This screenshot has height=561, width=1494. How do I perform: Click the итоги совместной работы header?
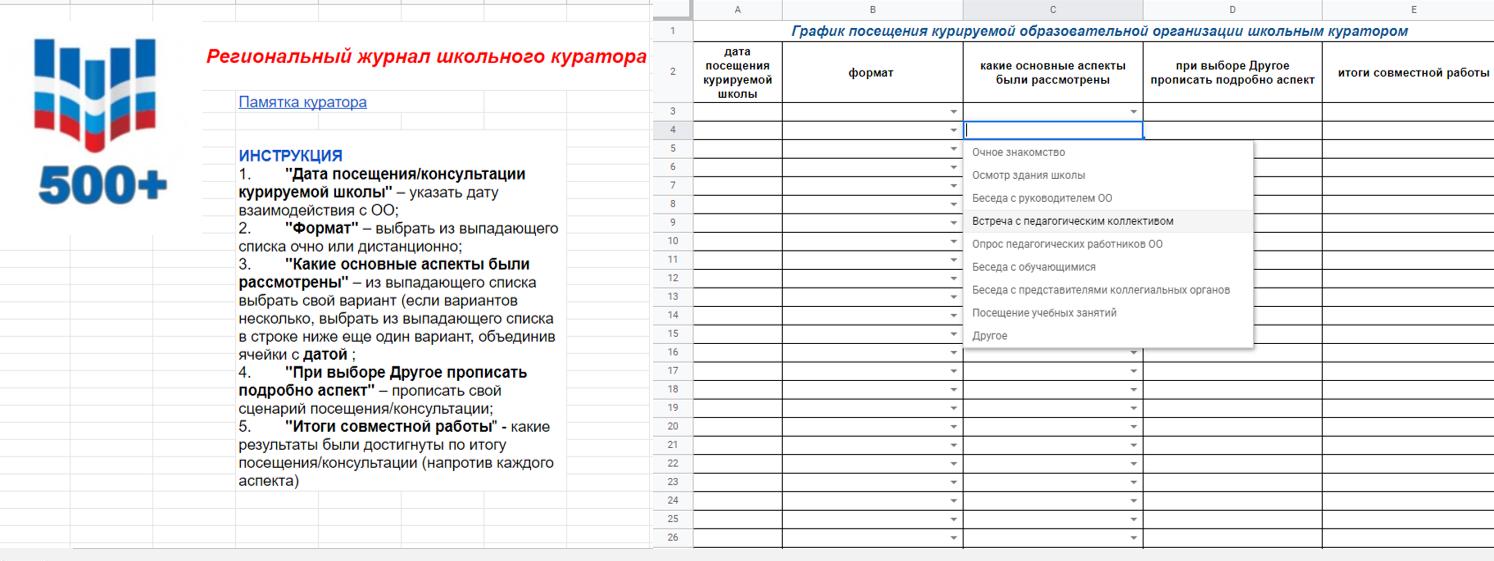[x=1408, y=72]
